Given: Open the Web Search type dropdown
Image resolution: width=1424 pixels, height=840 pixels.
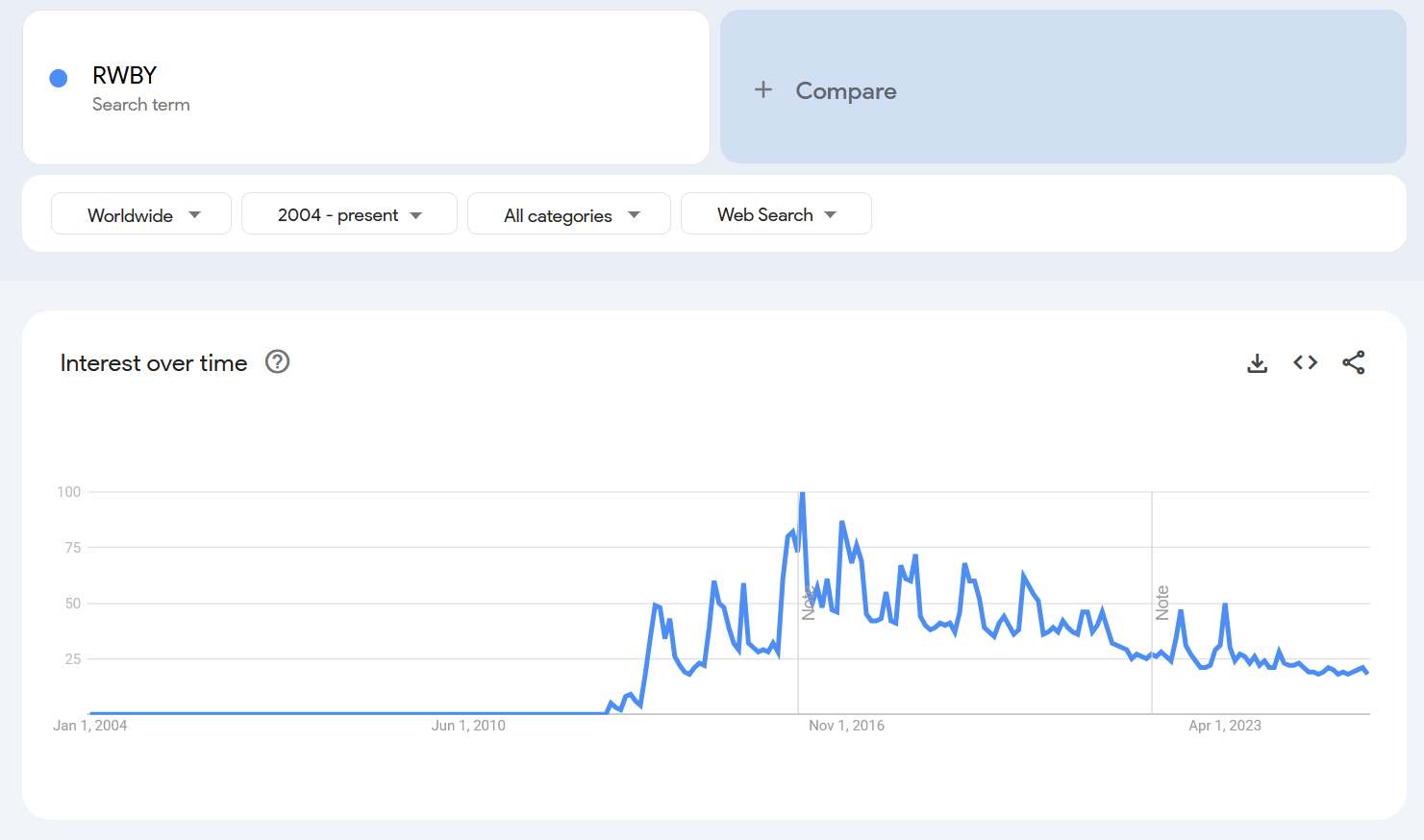Looking at the screenshot, I should pyautogui.click(x=776, y=213).
